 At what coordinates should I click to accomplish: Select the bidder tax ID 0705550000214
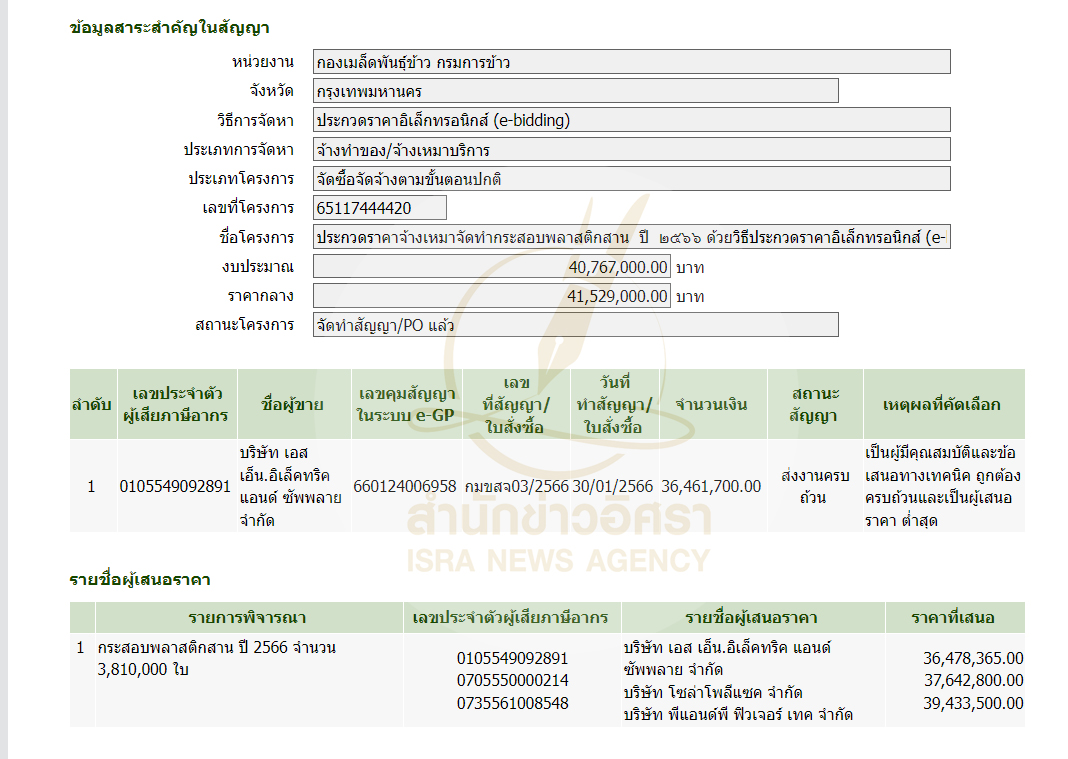(x=512, y=681)
